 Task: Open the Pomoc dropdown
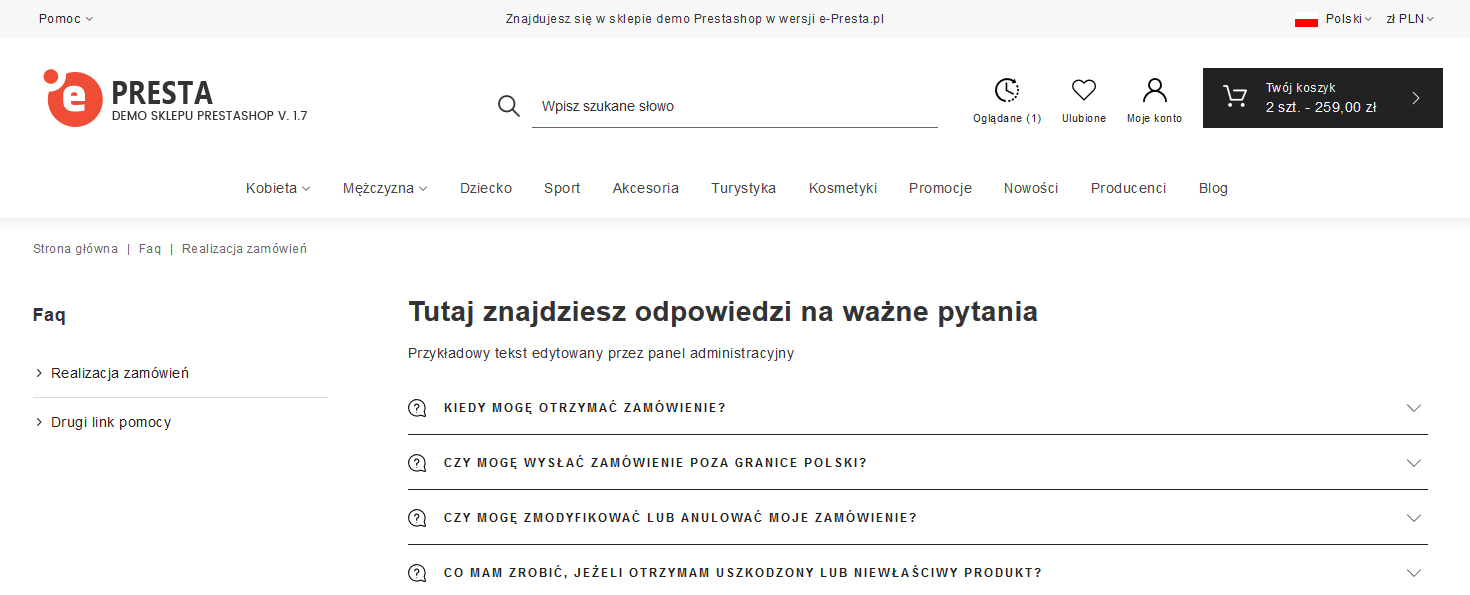pos(65,19)
